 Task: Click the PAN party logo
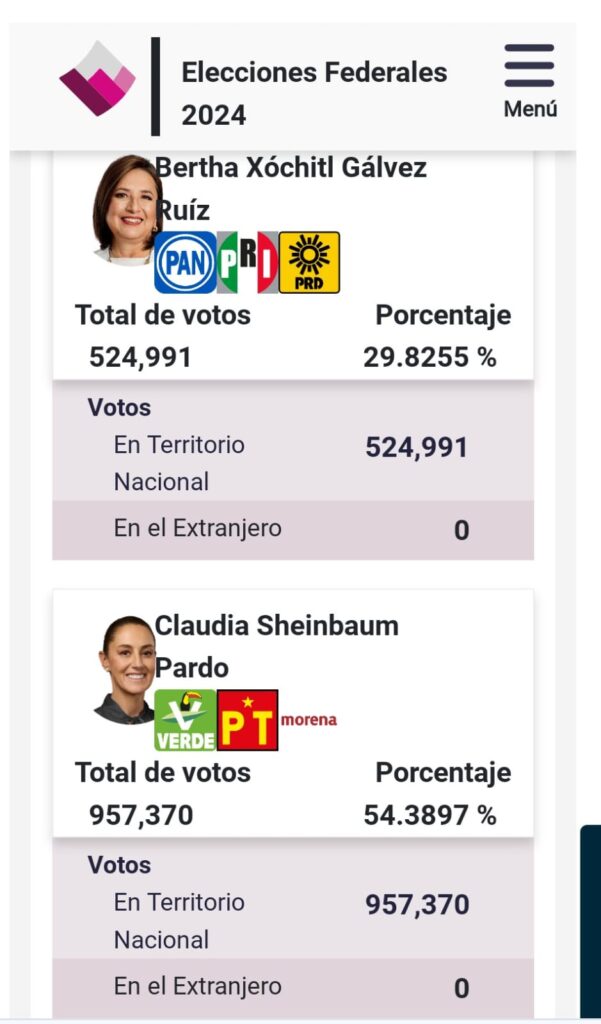[185, 262]
